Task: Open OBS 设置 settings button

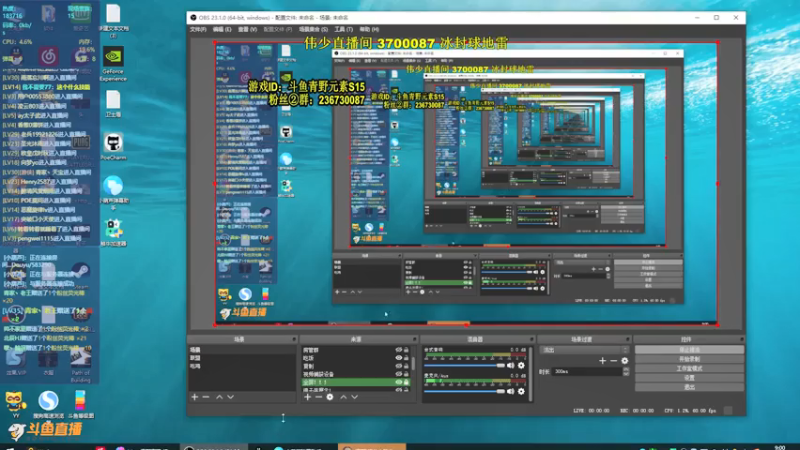Action: coord(689,378)
